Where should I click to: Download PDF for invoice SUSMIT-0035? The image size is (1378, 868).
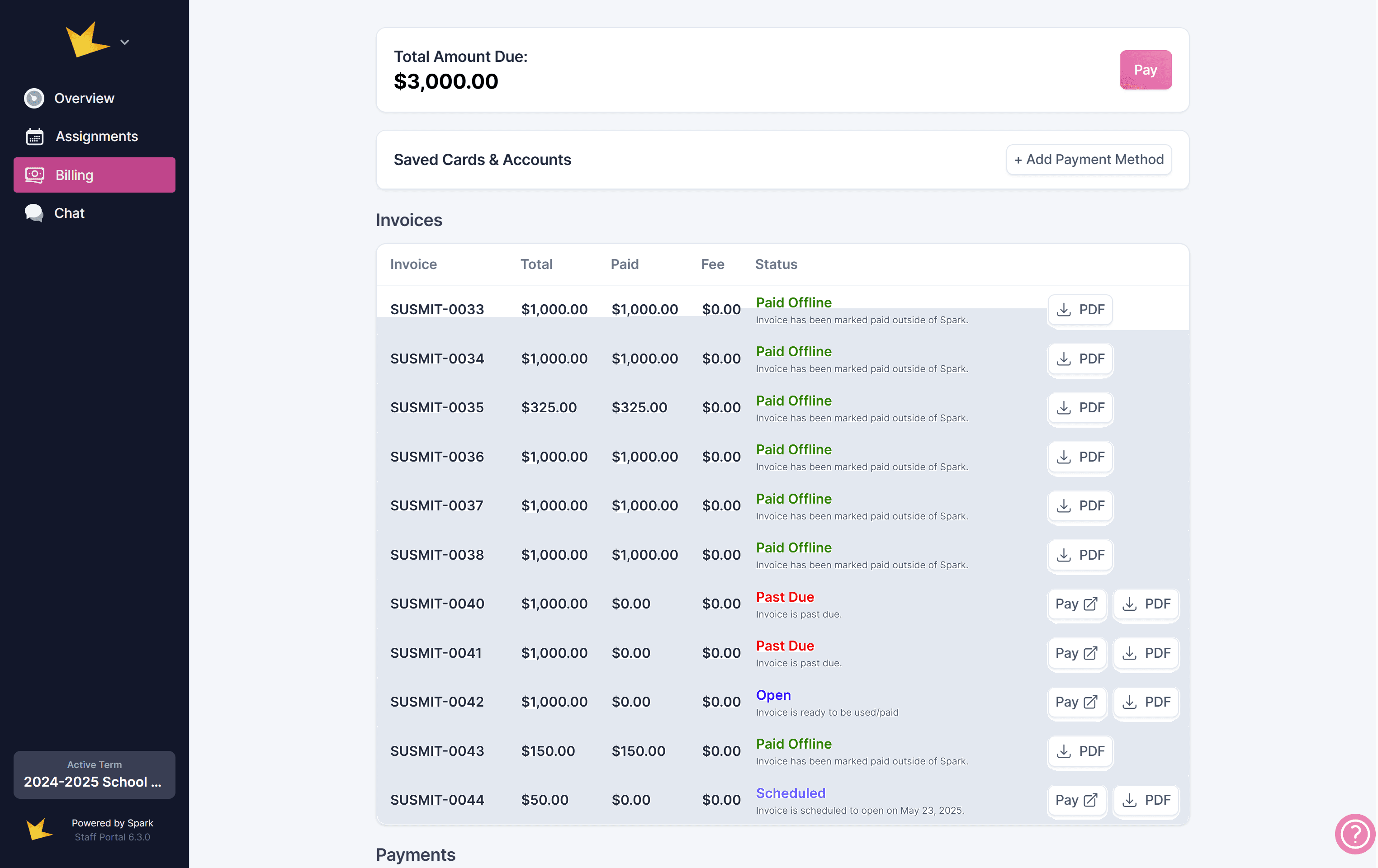tap(1080, 408)
